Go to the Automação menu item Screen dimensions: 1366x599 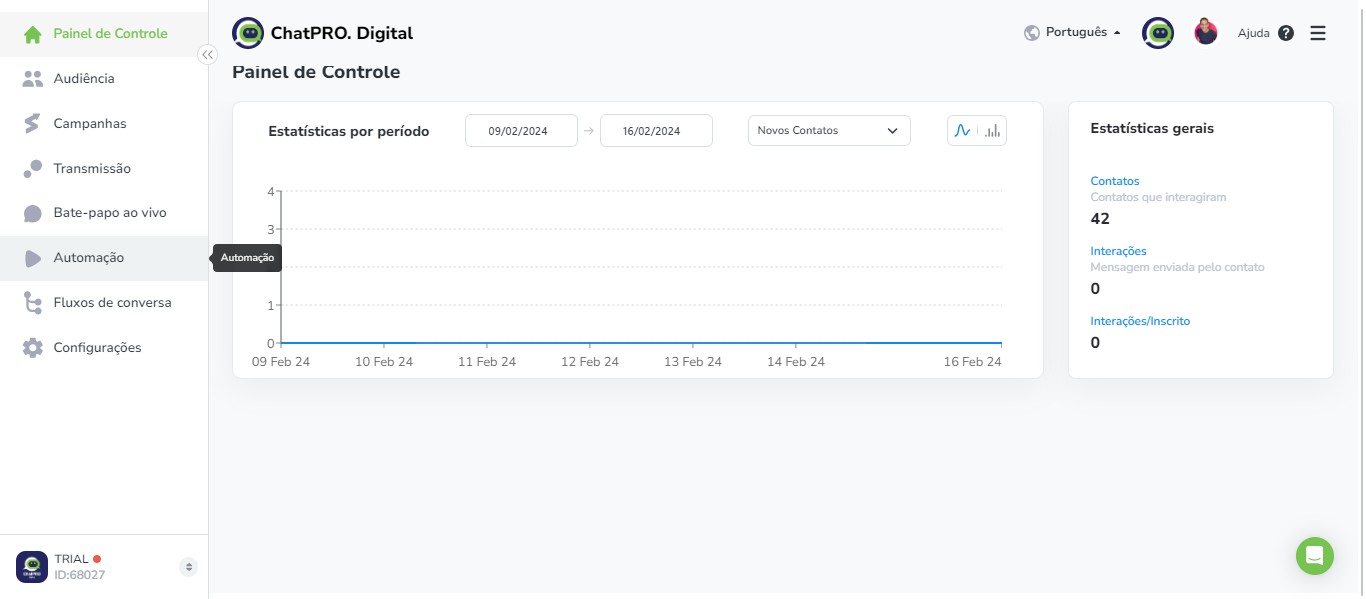(104, 258)
